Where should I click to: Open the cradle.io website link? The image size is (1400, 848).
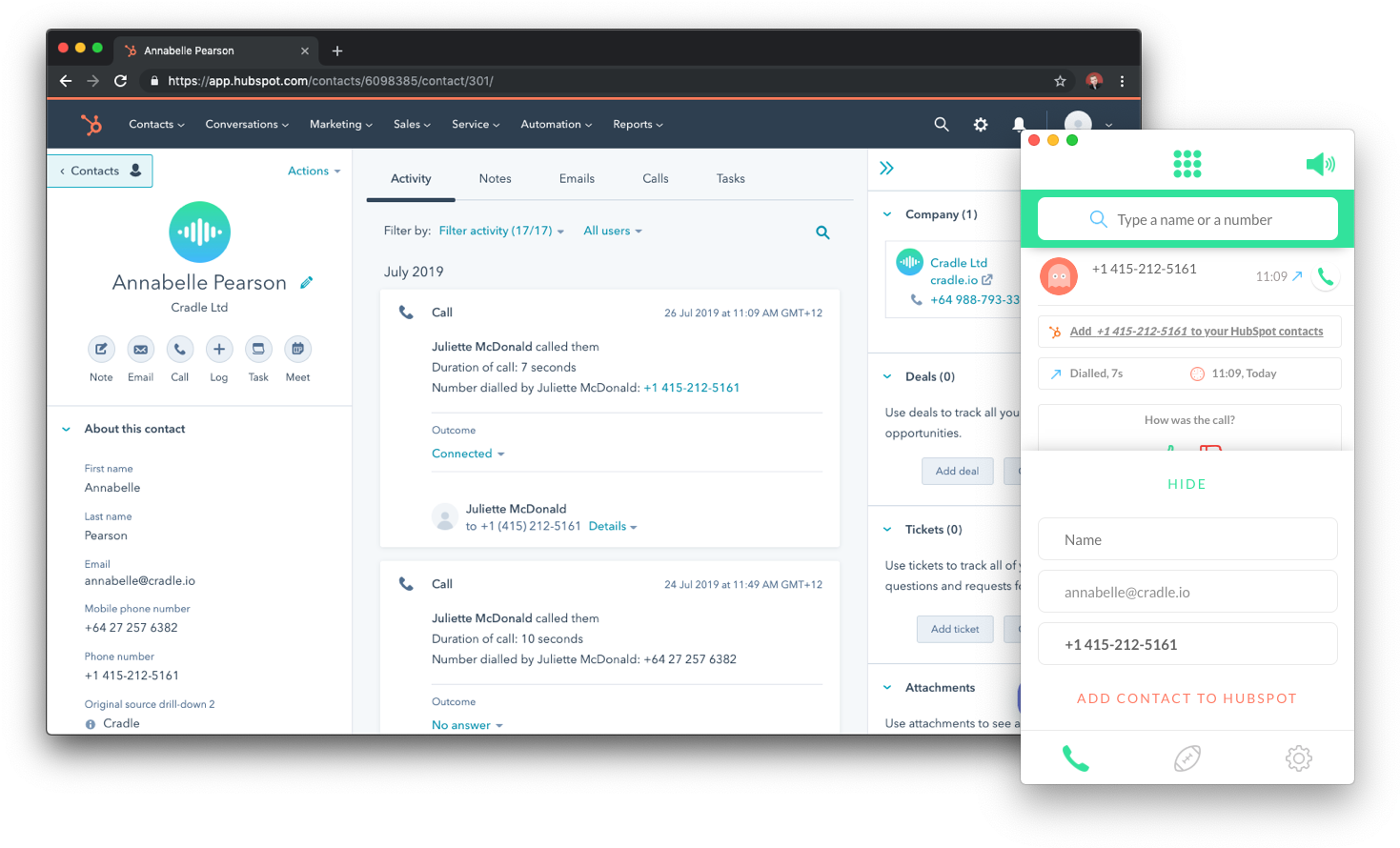tap(961, 280)
